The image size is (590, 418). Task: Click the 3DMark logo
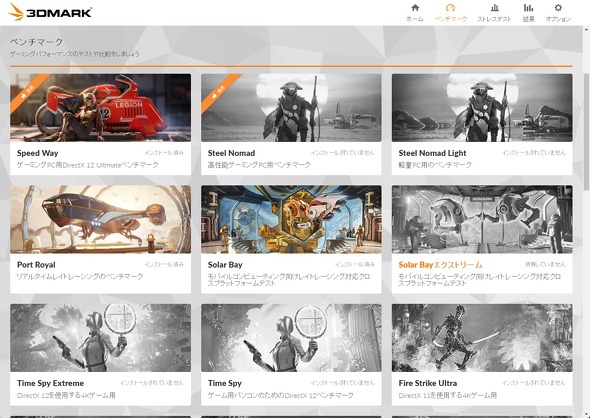click(50, 12)
